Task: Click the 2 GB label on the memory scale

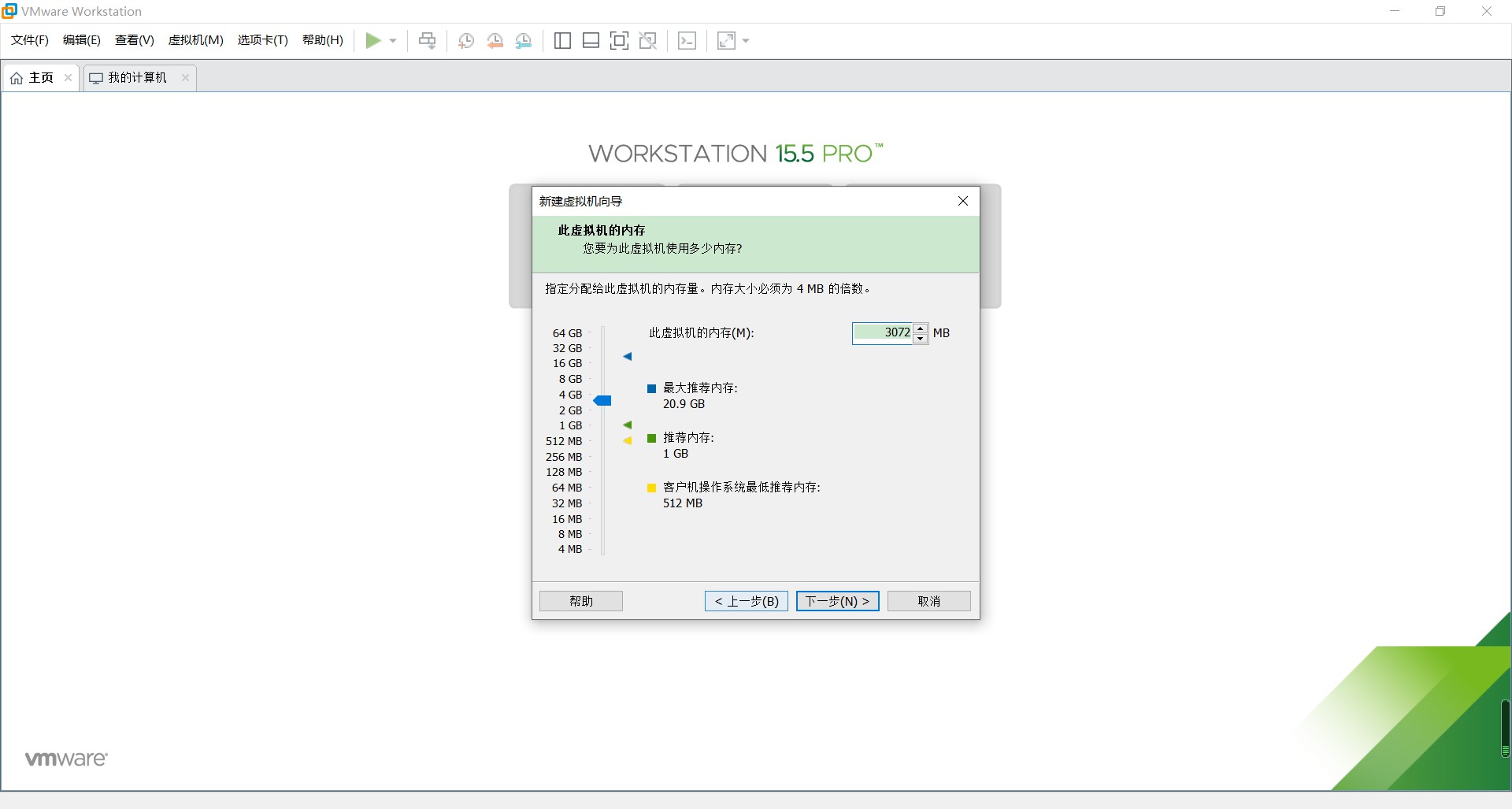Action: coord(570,410)
